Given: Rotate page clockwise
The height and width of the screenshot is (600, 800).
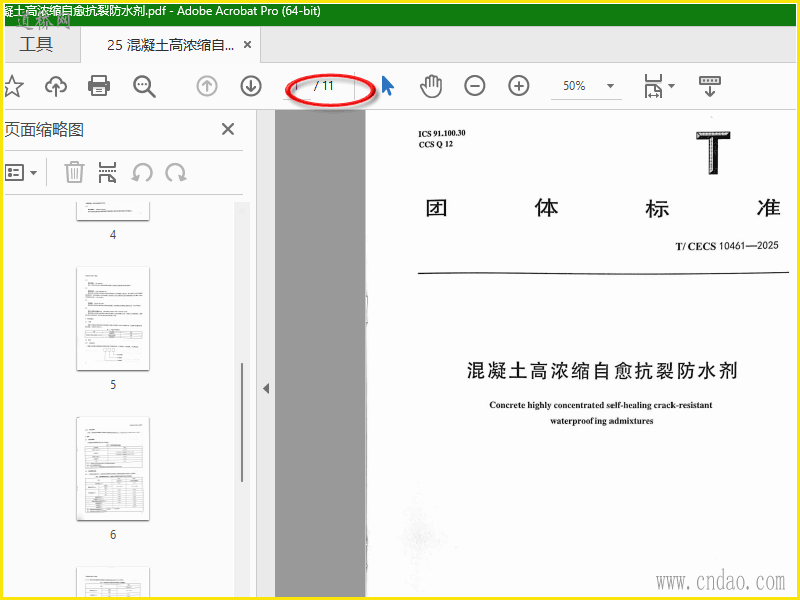Looking at the screenshot, I should click(176, 173).
